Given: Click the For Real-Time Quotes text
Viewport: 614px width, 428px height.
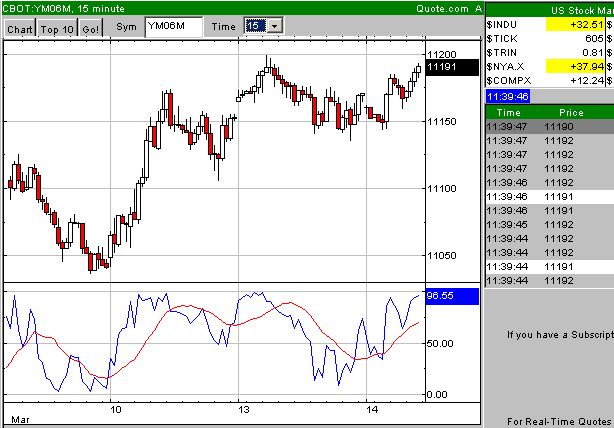Looking at the screenshot, I should (x=559, y=422).
